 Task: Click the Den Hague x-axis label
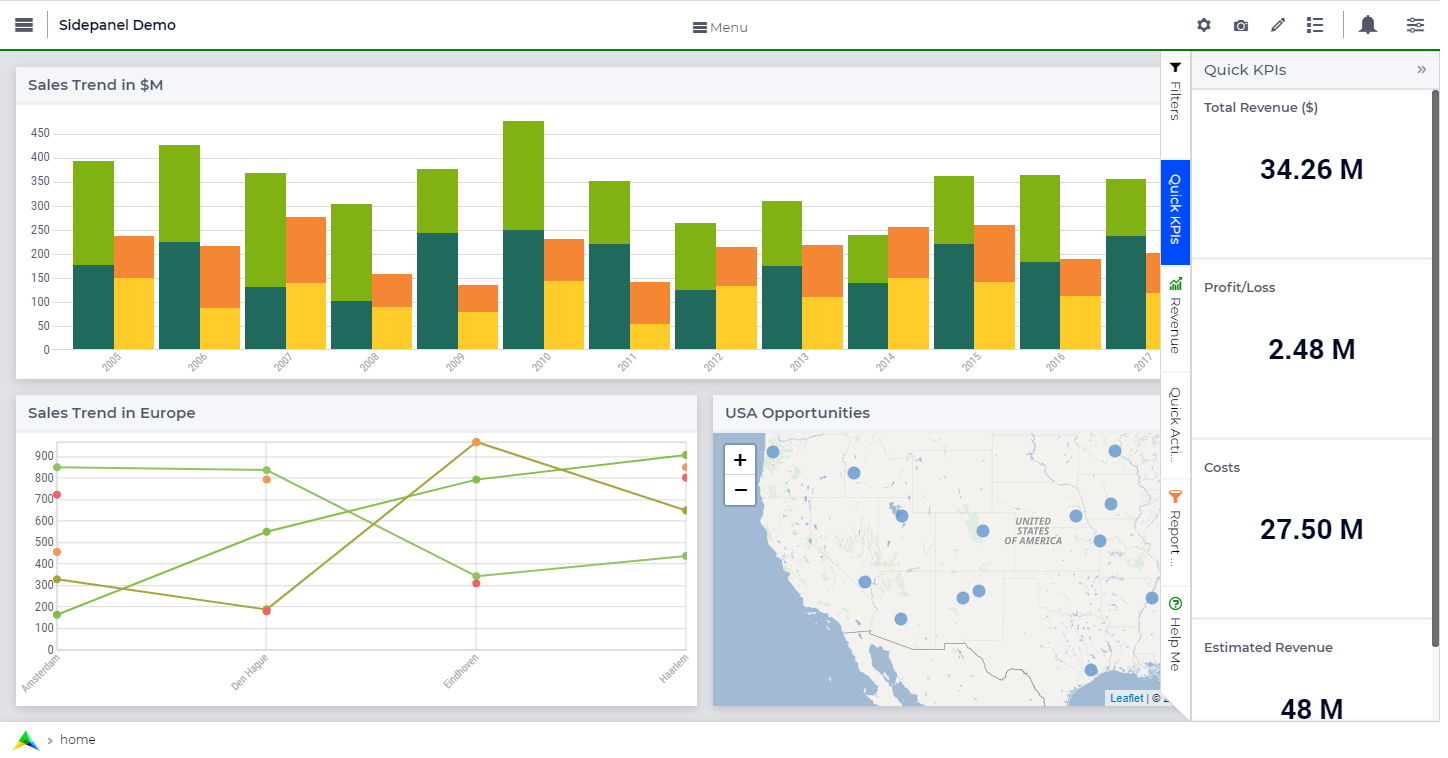250,672
